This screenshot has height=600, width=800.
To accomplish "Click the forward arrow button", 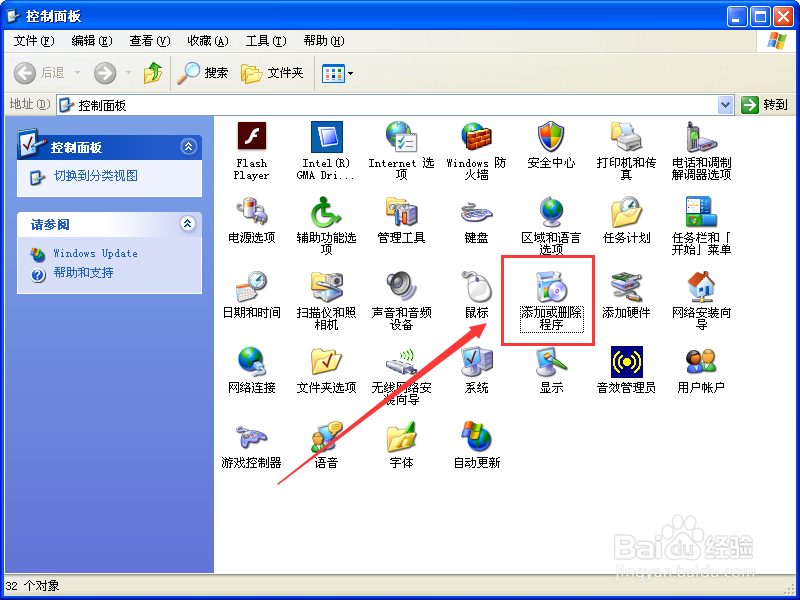I will pos(105,73).
